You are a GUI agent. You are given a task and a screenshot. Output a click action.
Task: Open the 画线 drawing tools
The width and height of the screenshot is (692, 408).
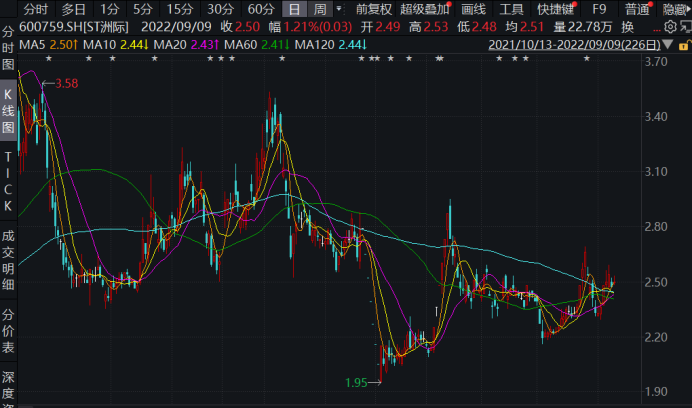point(473,9)
